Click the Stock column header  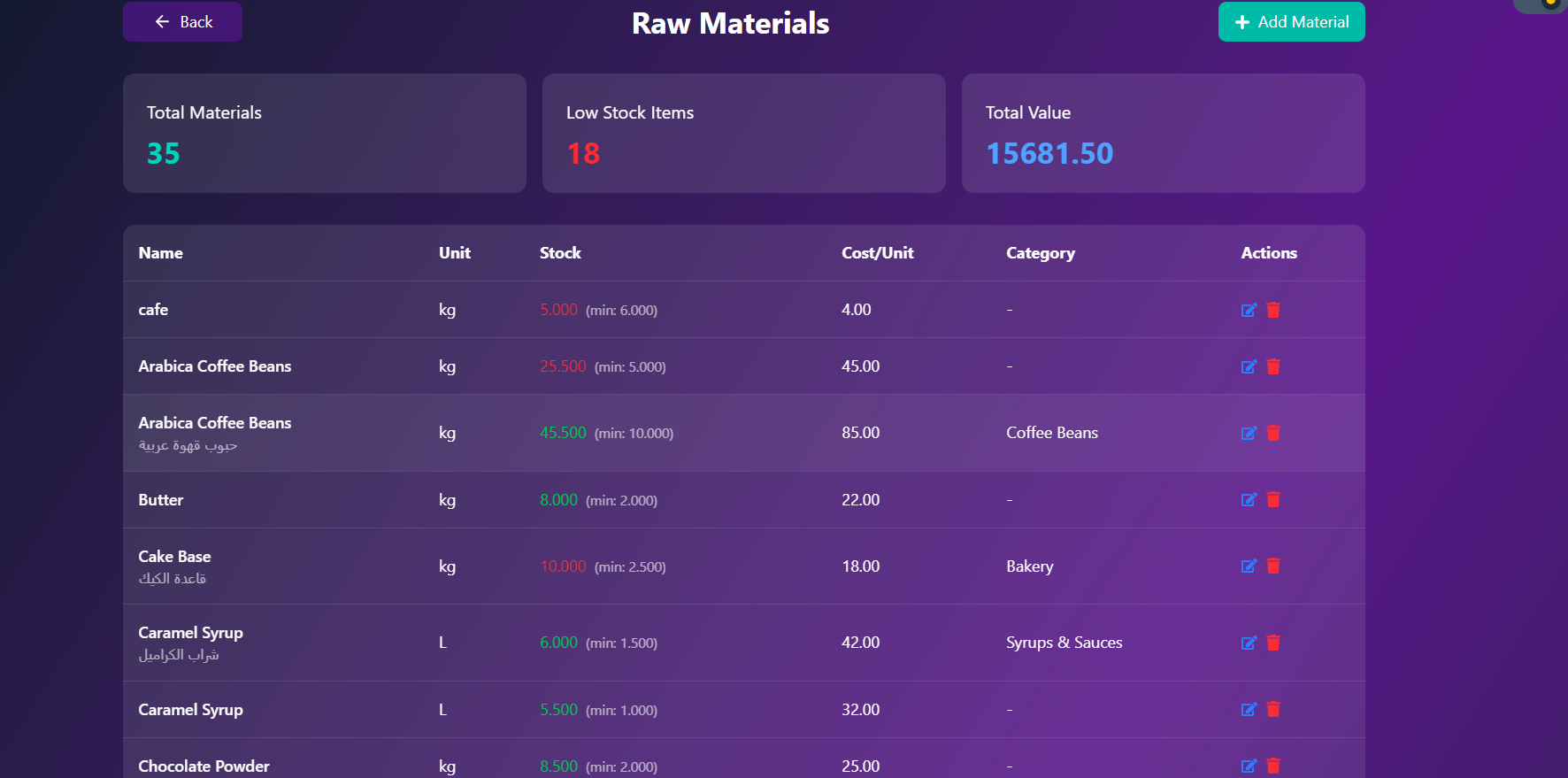tap(560, 253)
